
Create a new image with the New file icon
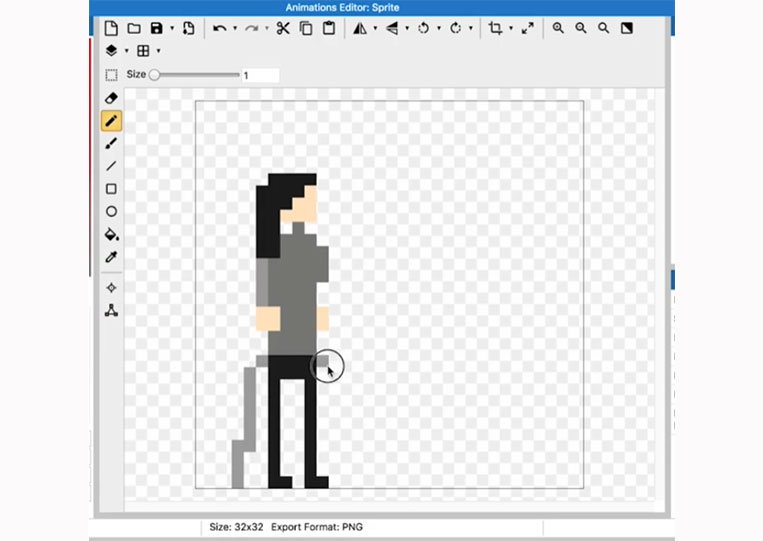click(x=111, y=28)
